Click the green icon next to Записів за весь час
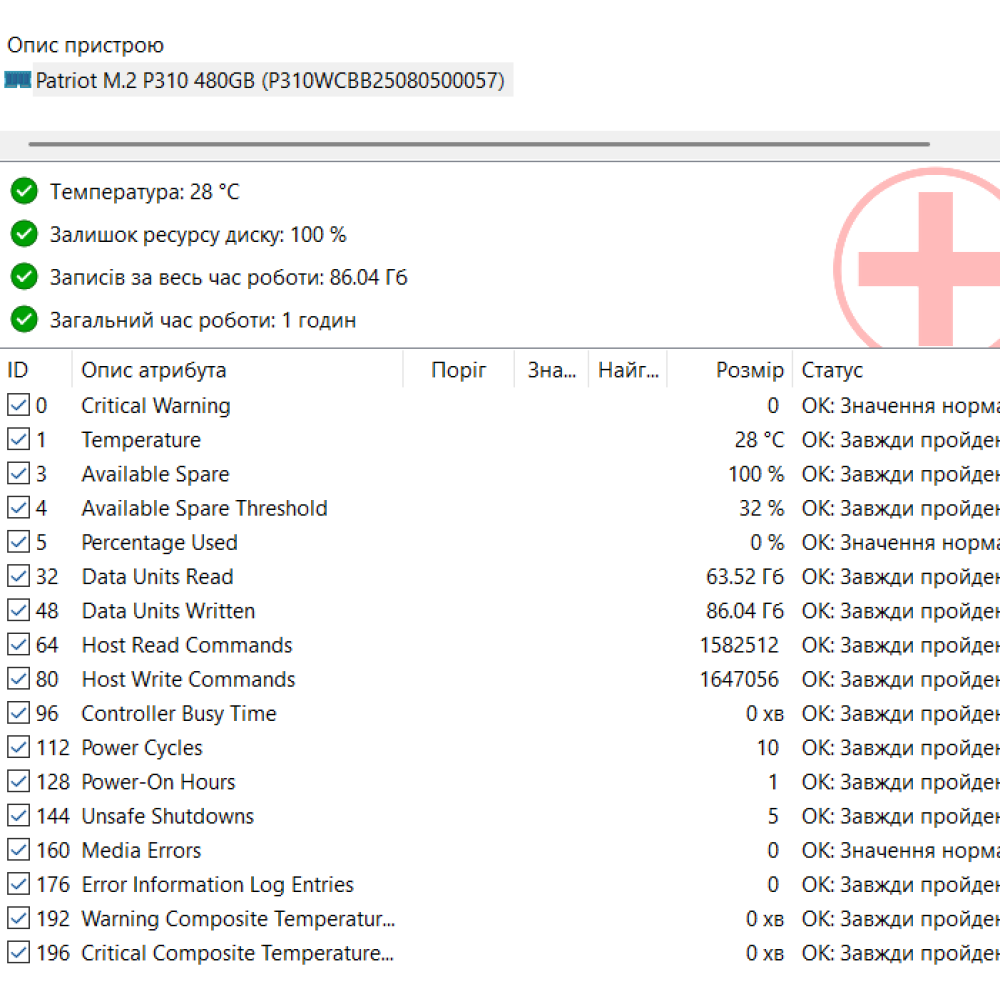Screen dimensions: 1000x1000 tap(24, 277)
